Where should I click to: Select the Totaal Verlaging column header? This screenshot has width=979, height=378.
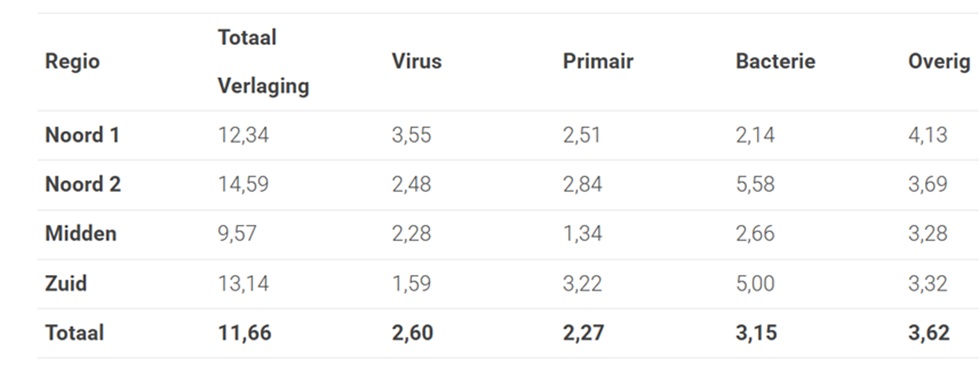click(263, 62)
